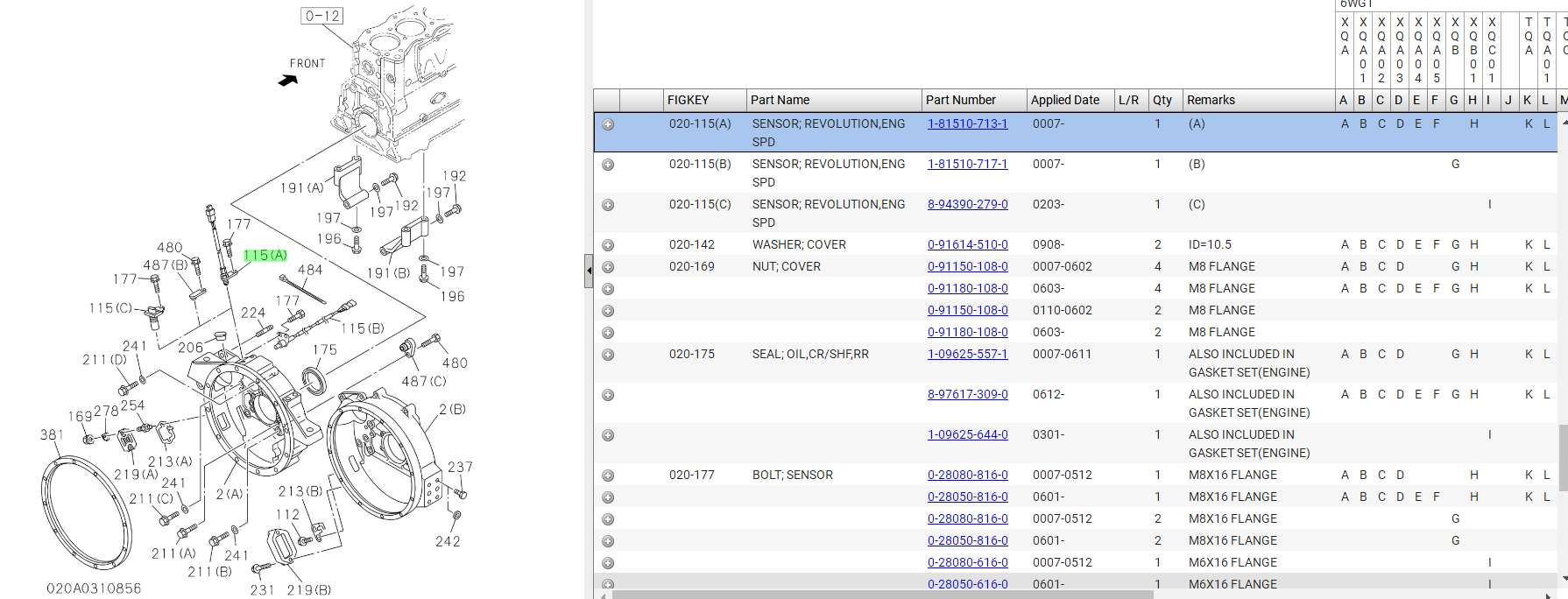This screenshot has height=599, width=1568.
Task: Click the 242 callout in the diagram
Action: click(x=449, y=541)
